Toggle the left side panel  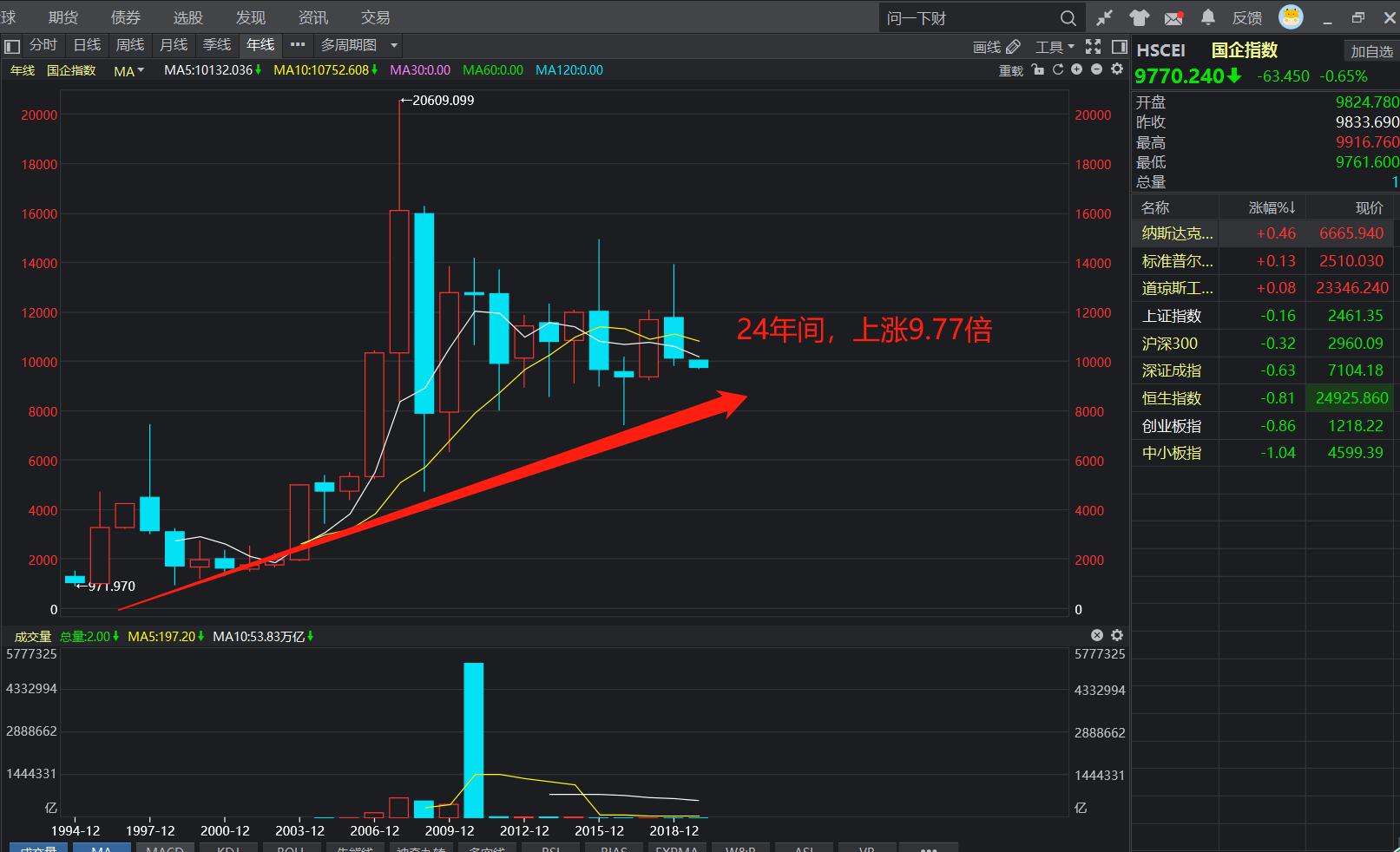click(x=11, y=46)
